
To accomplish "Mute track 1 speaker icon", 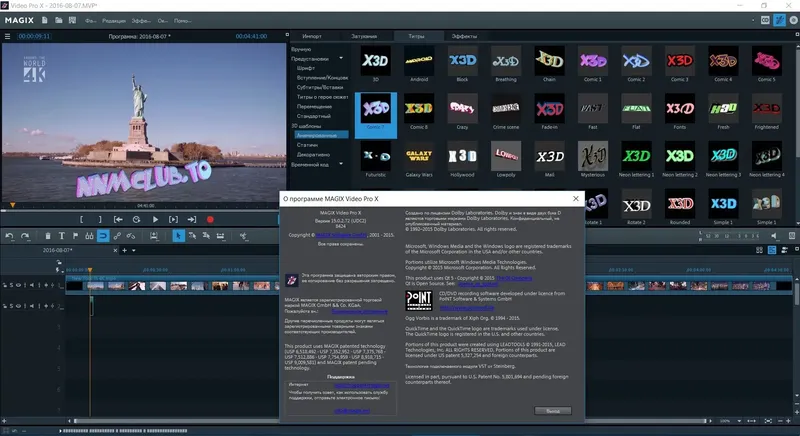I will coord(32,285).
